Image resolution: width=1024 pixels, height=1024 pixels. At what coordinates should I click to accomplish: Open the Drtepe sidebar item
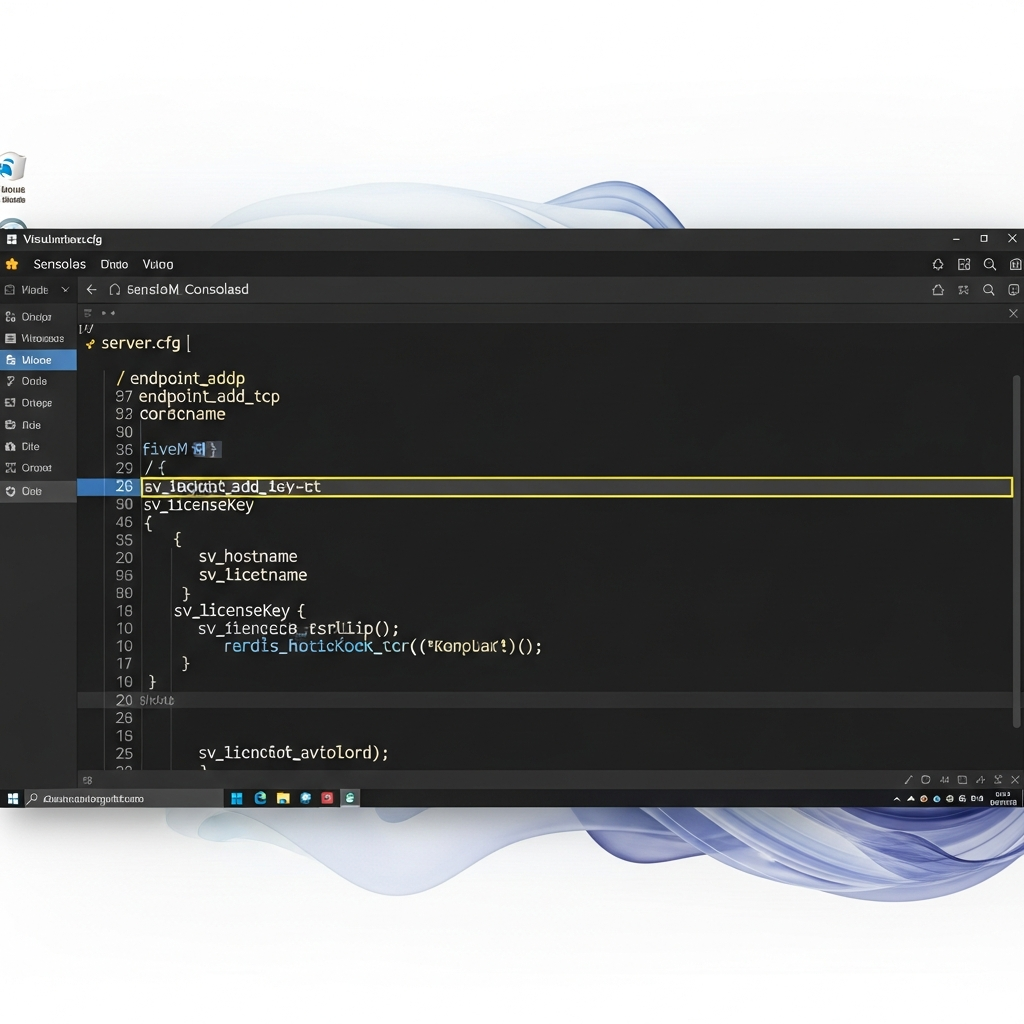coord(37,403)
